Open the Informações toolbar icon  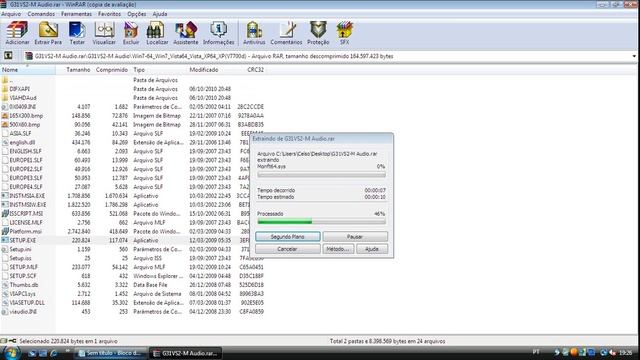pos(219,33)
